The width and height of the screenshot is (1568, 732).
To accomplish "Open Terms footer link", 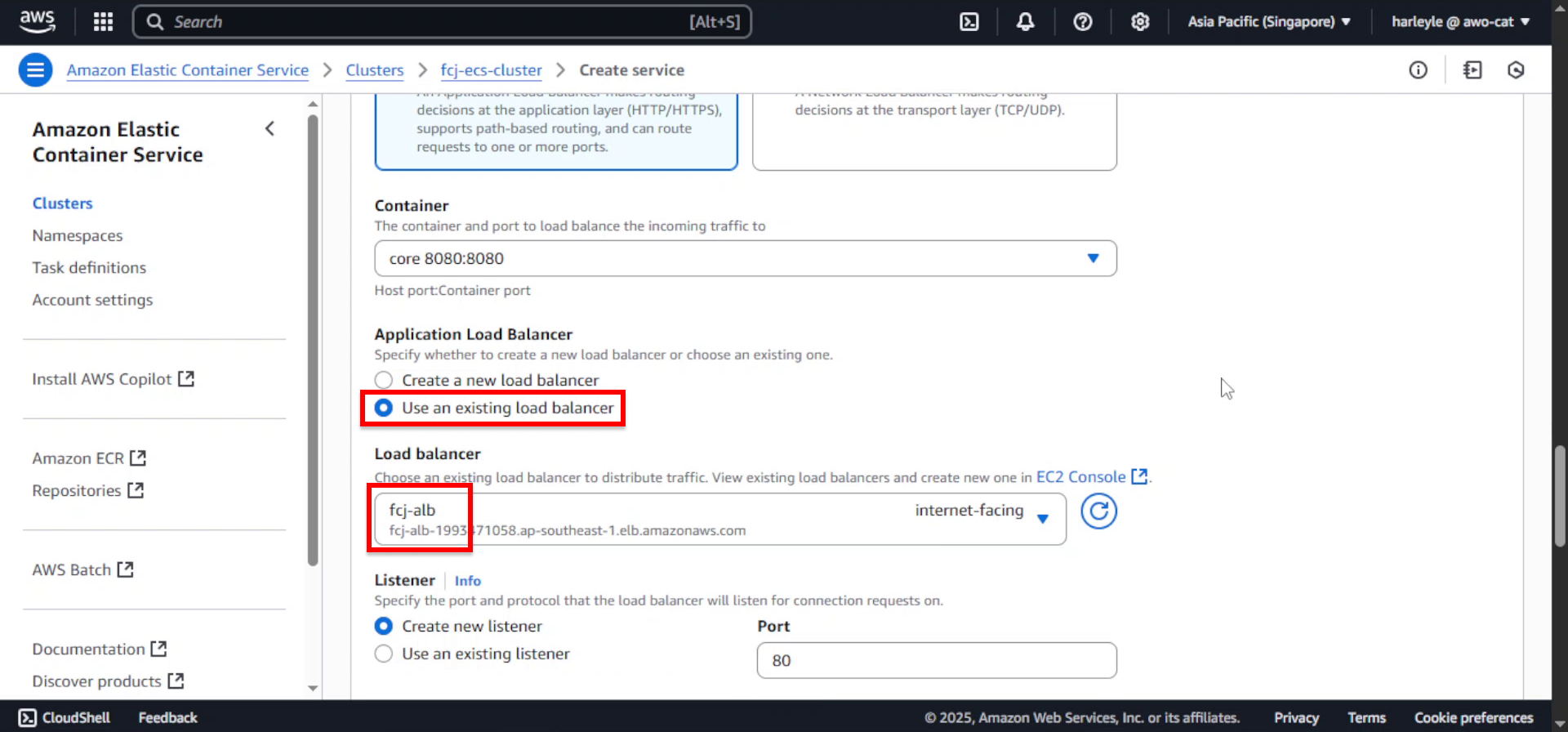I will click(x=1366, y=717).
